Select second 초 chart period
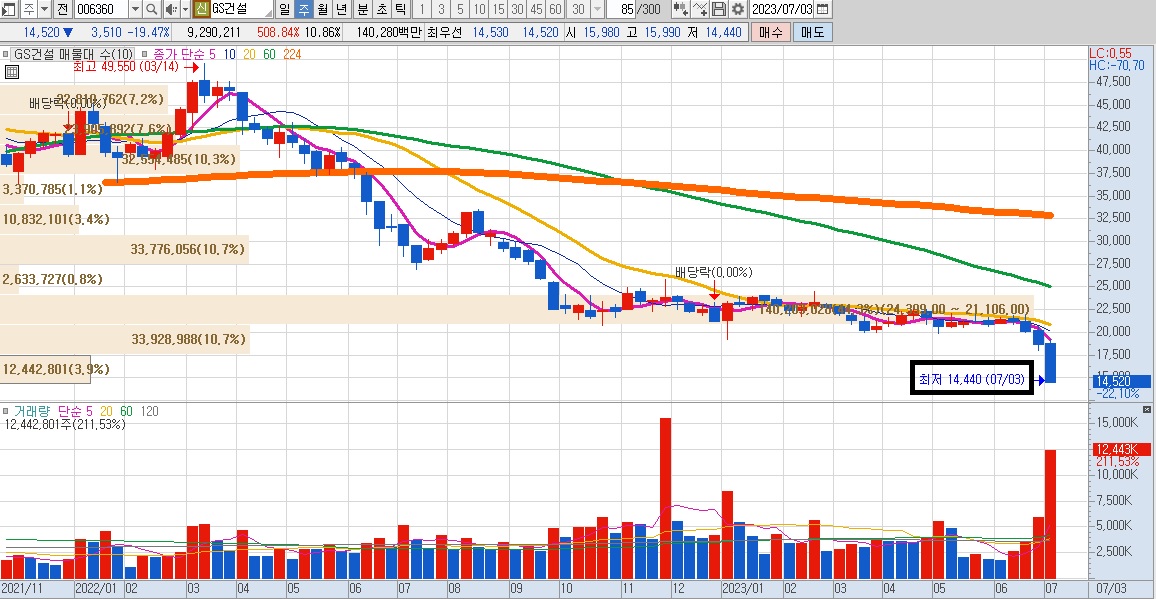 (381, 9)
